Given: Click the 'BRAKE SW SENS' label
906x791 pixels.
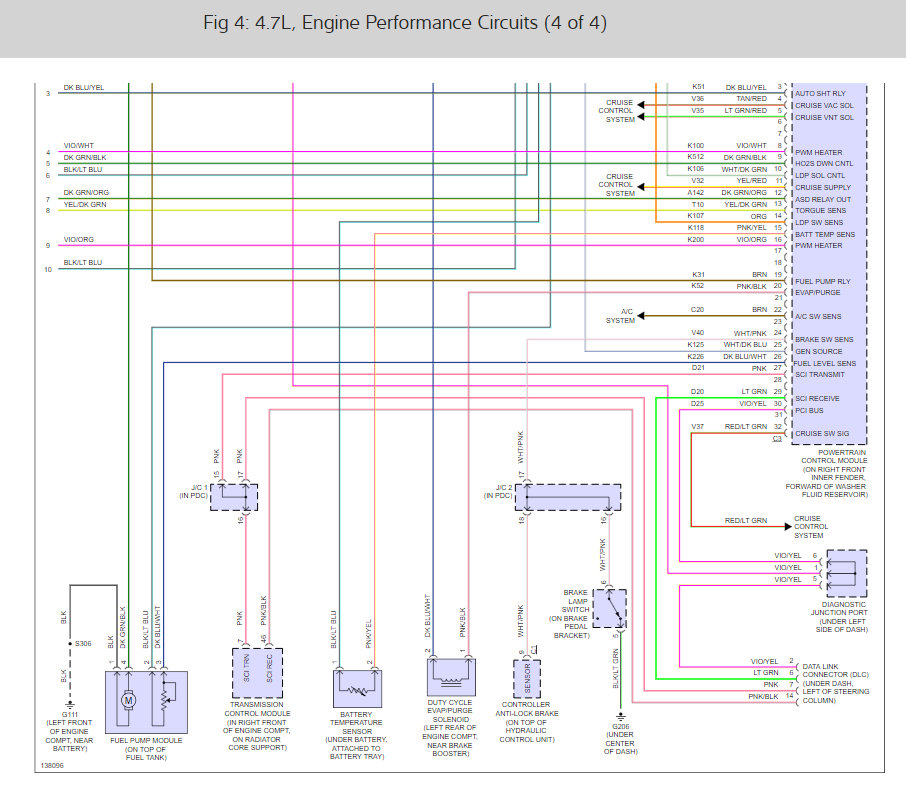Looking at the screenshot, I should tap(824, 340).
